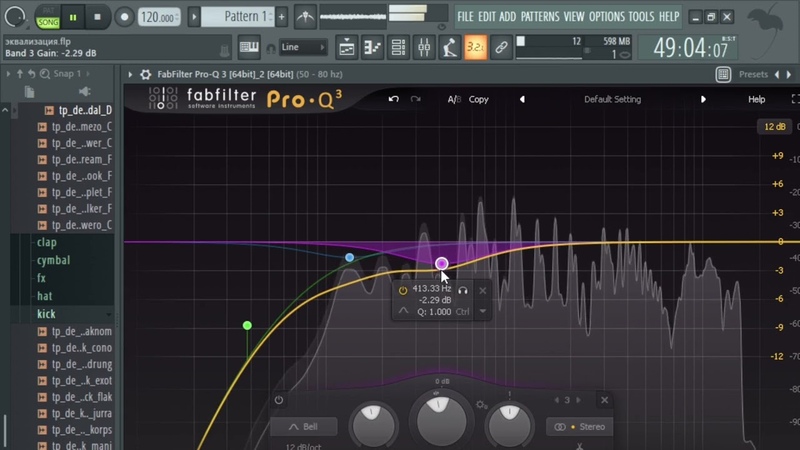Go to next wrapper preset arrow
800x450 pixels.
789,74
